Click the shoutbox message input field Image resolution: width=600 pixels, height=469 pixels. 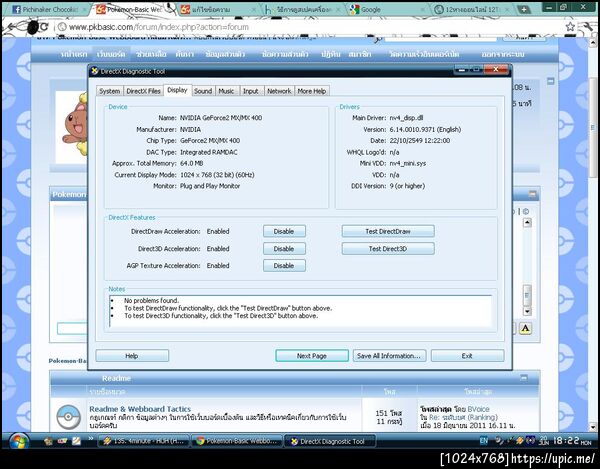click(x=72, y=329)
